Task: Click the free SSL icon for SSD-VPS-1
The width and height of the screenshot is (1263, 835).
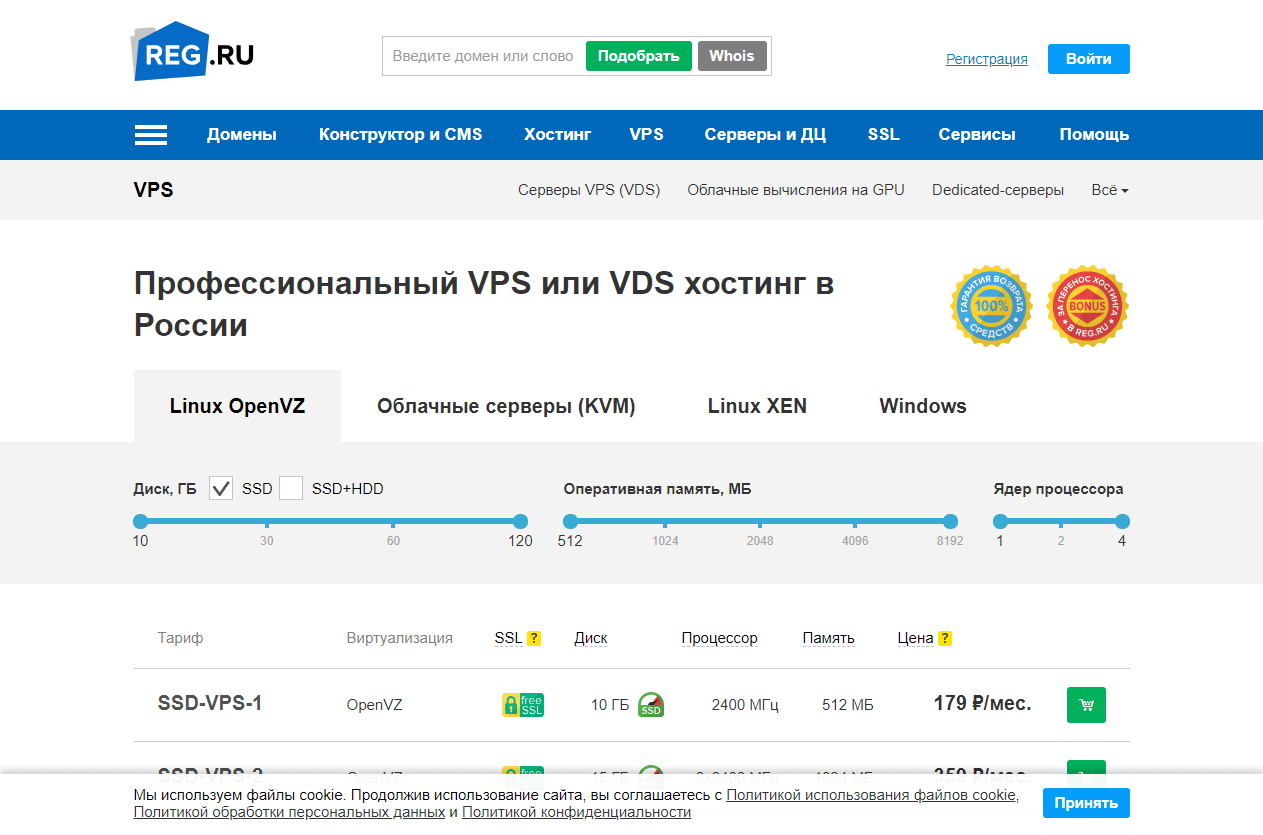Action: [x=522, y=705]
